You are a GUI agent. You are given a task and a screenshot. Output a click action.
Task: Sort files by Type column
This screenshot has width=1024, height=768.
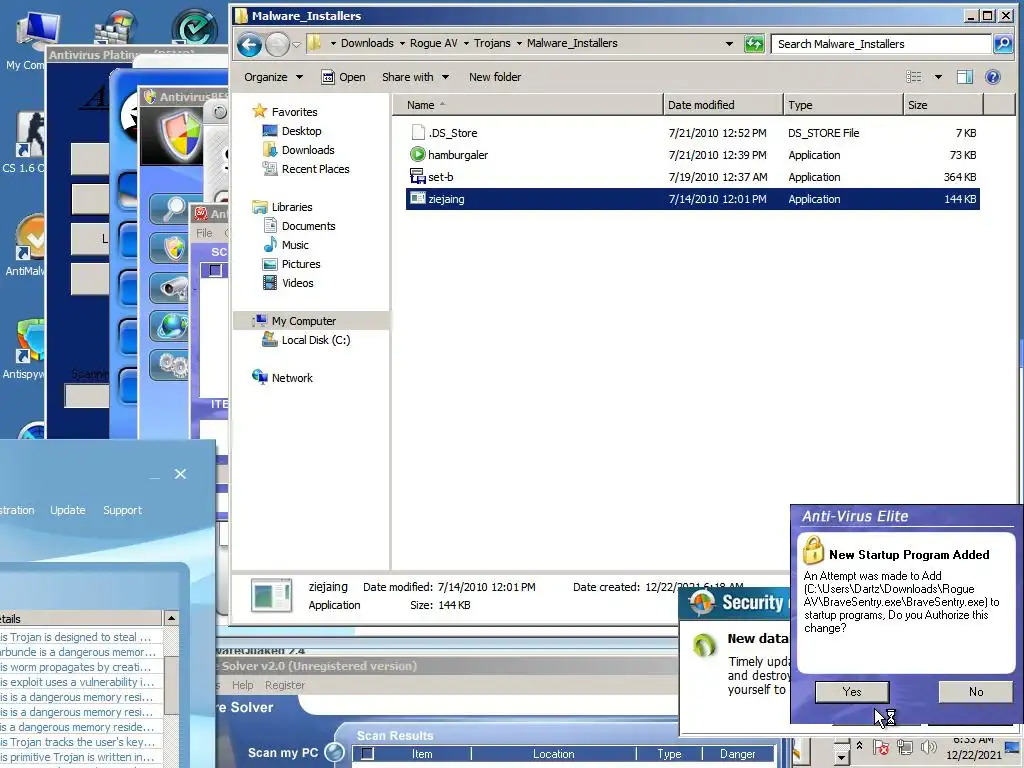coord(843,105)
